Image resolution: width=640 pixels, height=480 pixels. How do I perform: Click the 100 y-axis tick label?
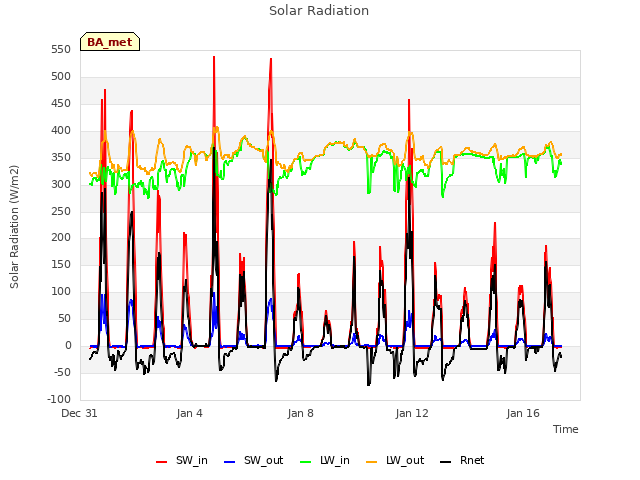click(61, 291)
